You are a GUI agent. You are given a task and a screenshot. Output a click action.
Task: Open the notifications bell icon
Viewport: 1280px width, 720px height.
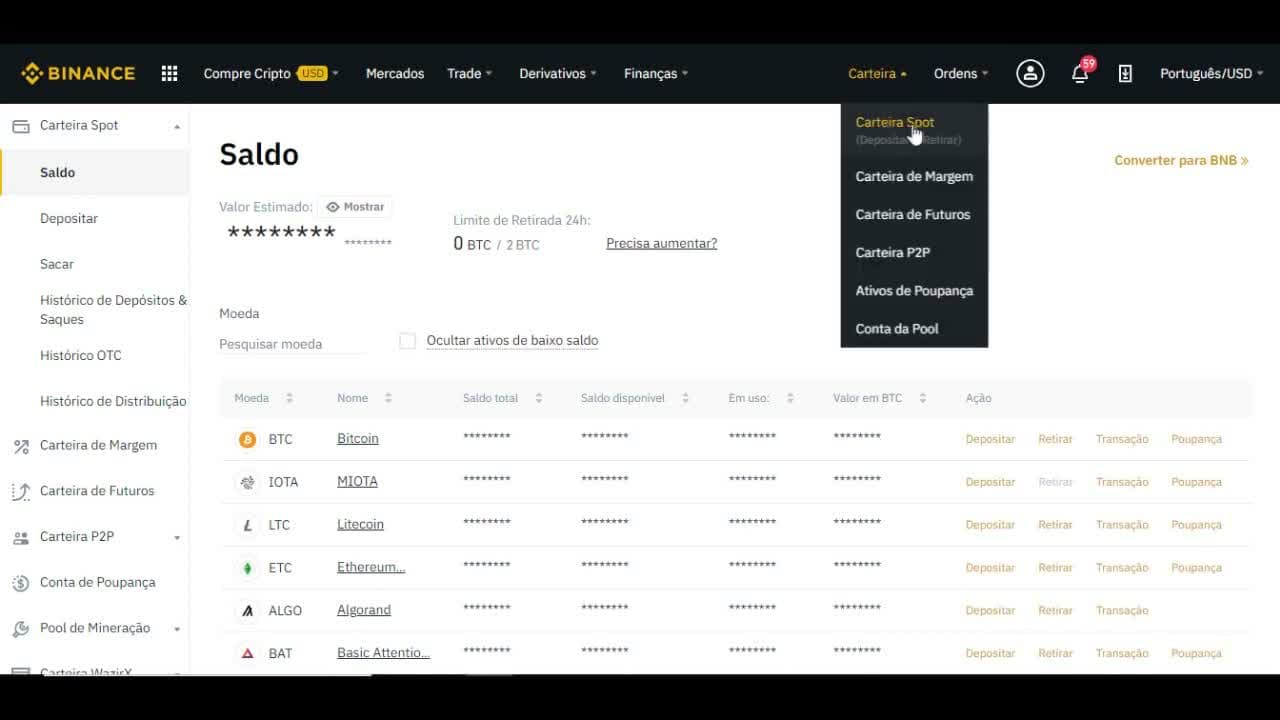tap(1080, 74)
